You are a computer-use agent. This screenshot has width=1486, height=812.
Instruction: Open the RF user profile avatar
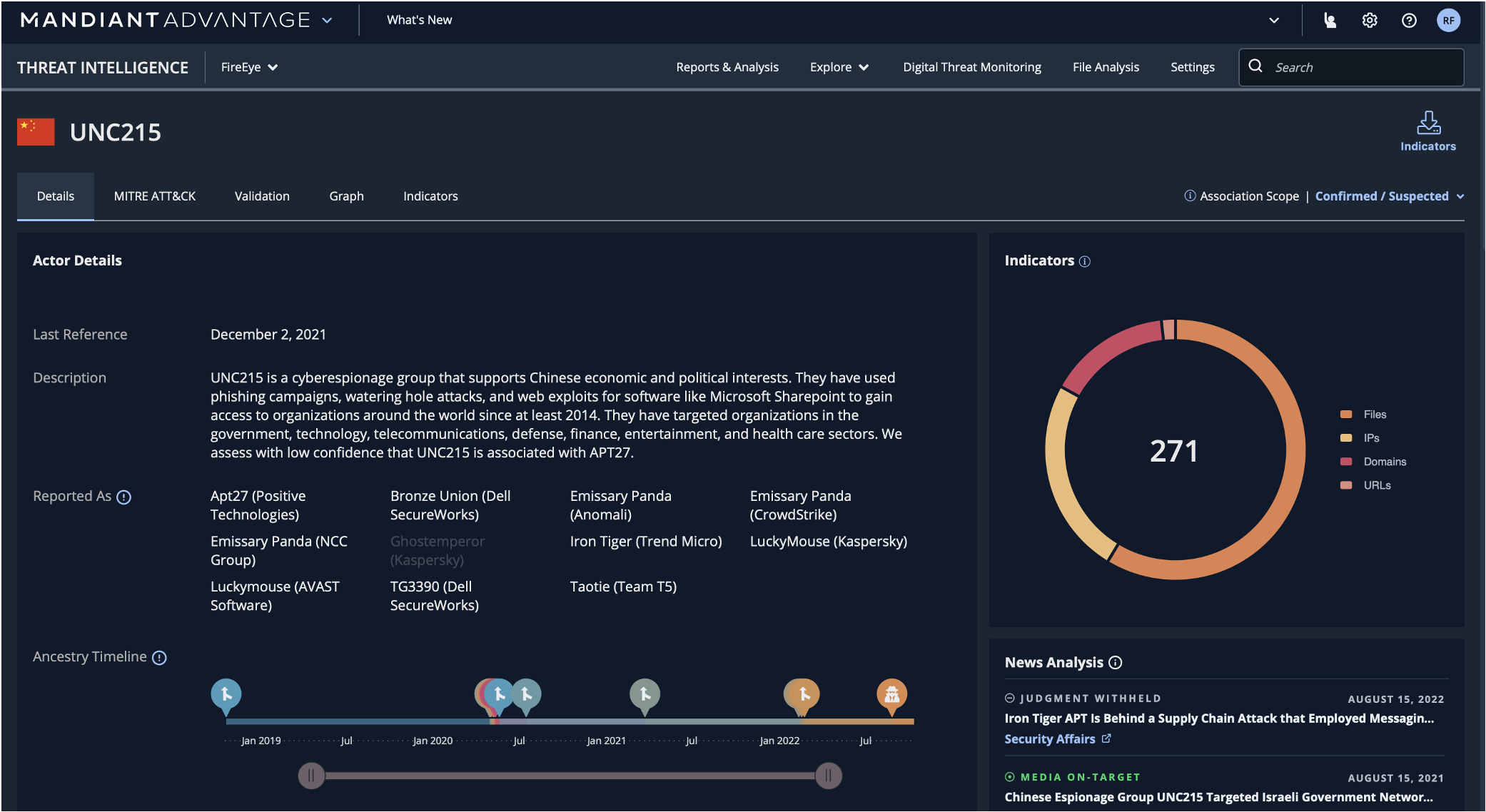[1448, 20]
